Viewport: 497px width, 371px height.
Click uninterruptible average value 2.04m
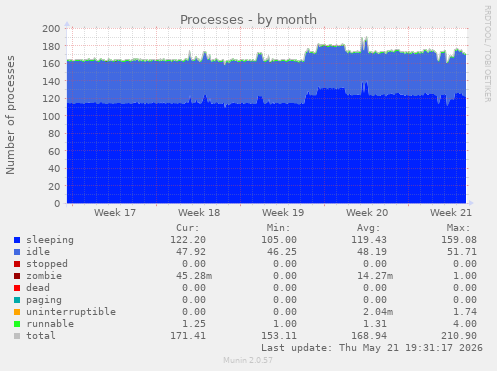click(378, 312)
